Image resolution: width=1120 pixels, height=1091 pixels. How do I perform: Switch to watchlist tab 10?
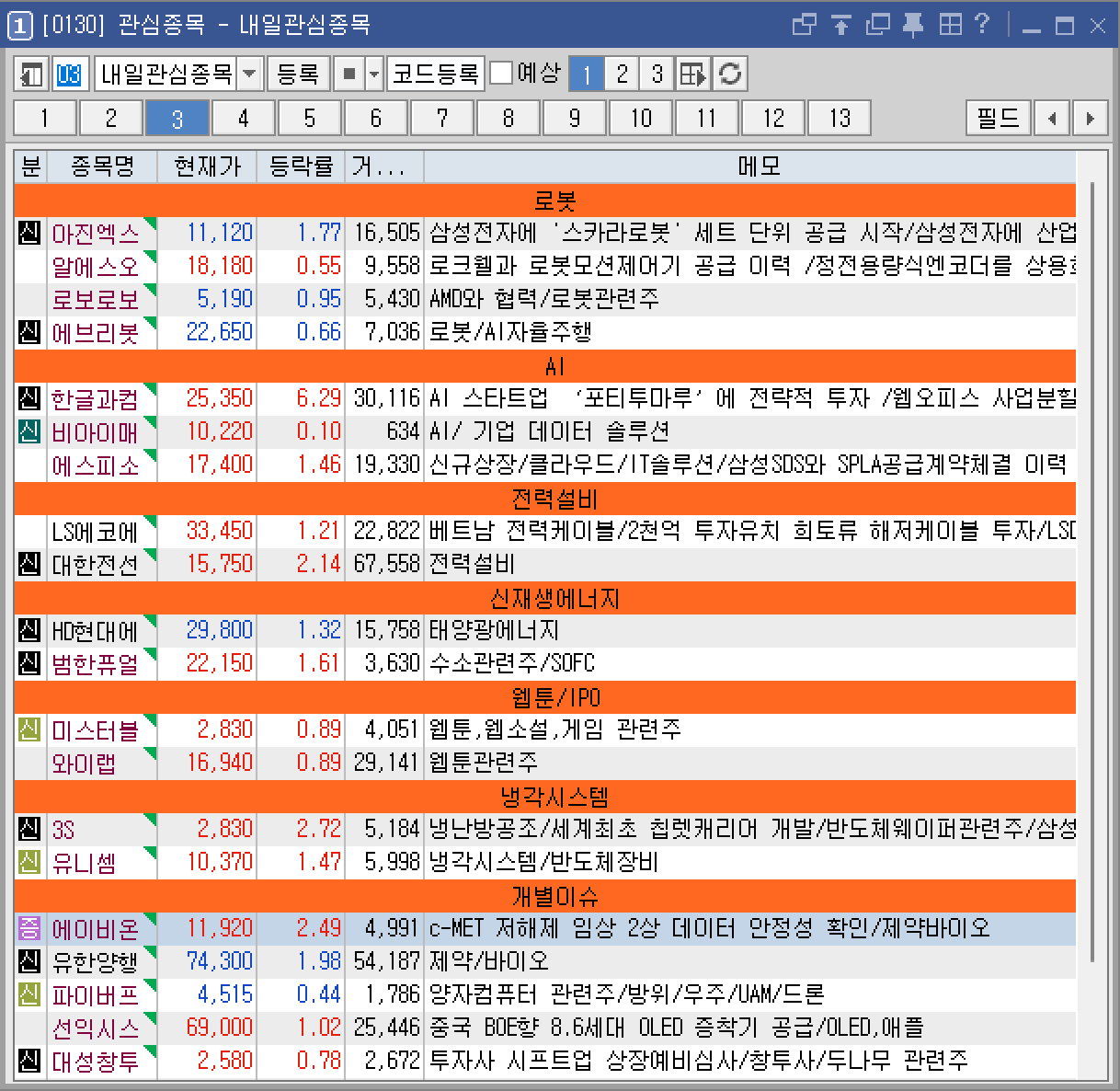click(x=641, y=118)
